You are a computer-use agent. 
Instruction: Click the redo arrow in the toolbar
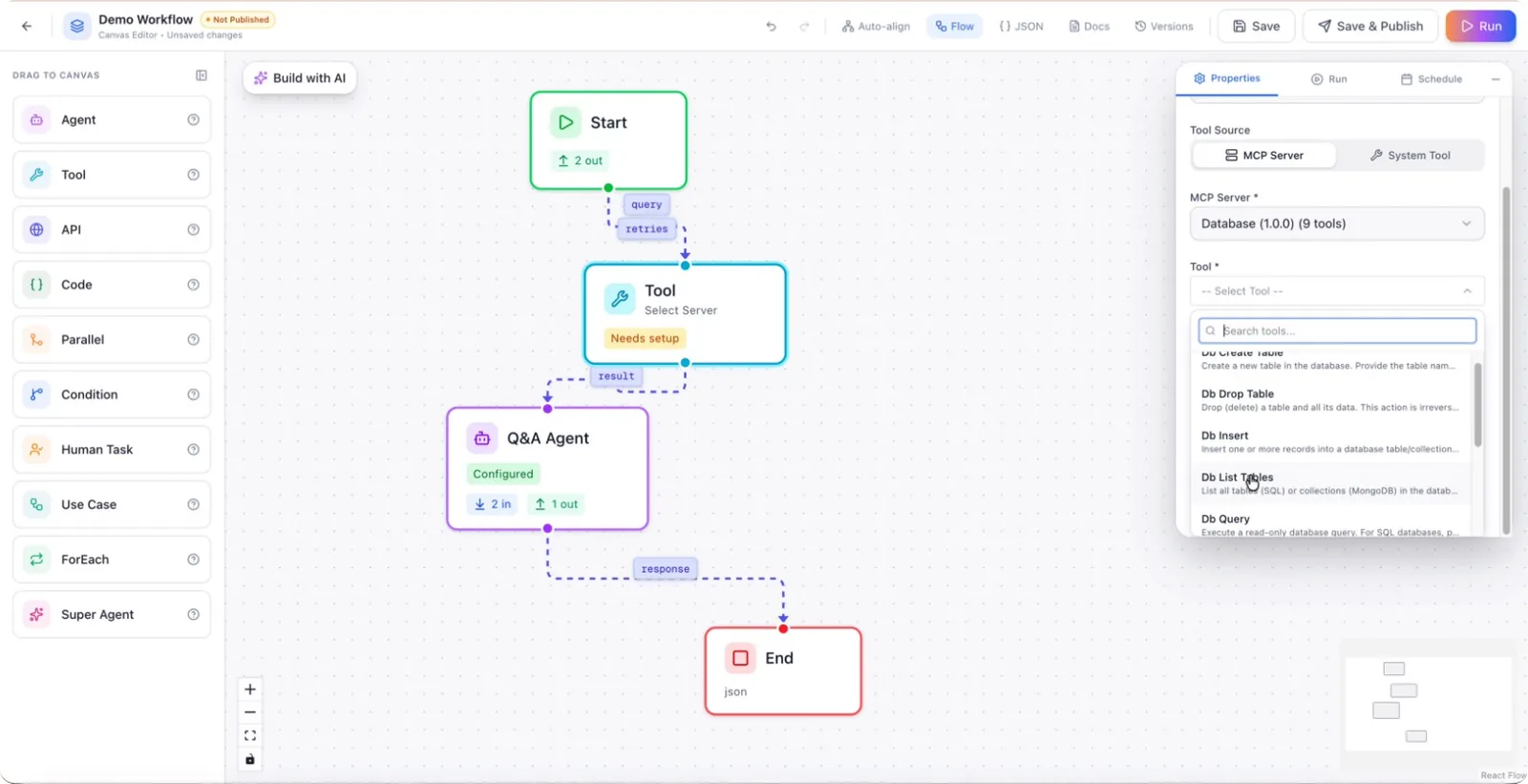tap(804, 27)
